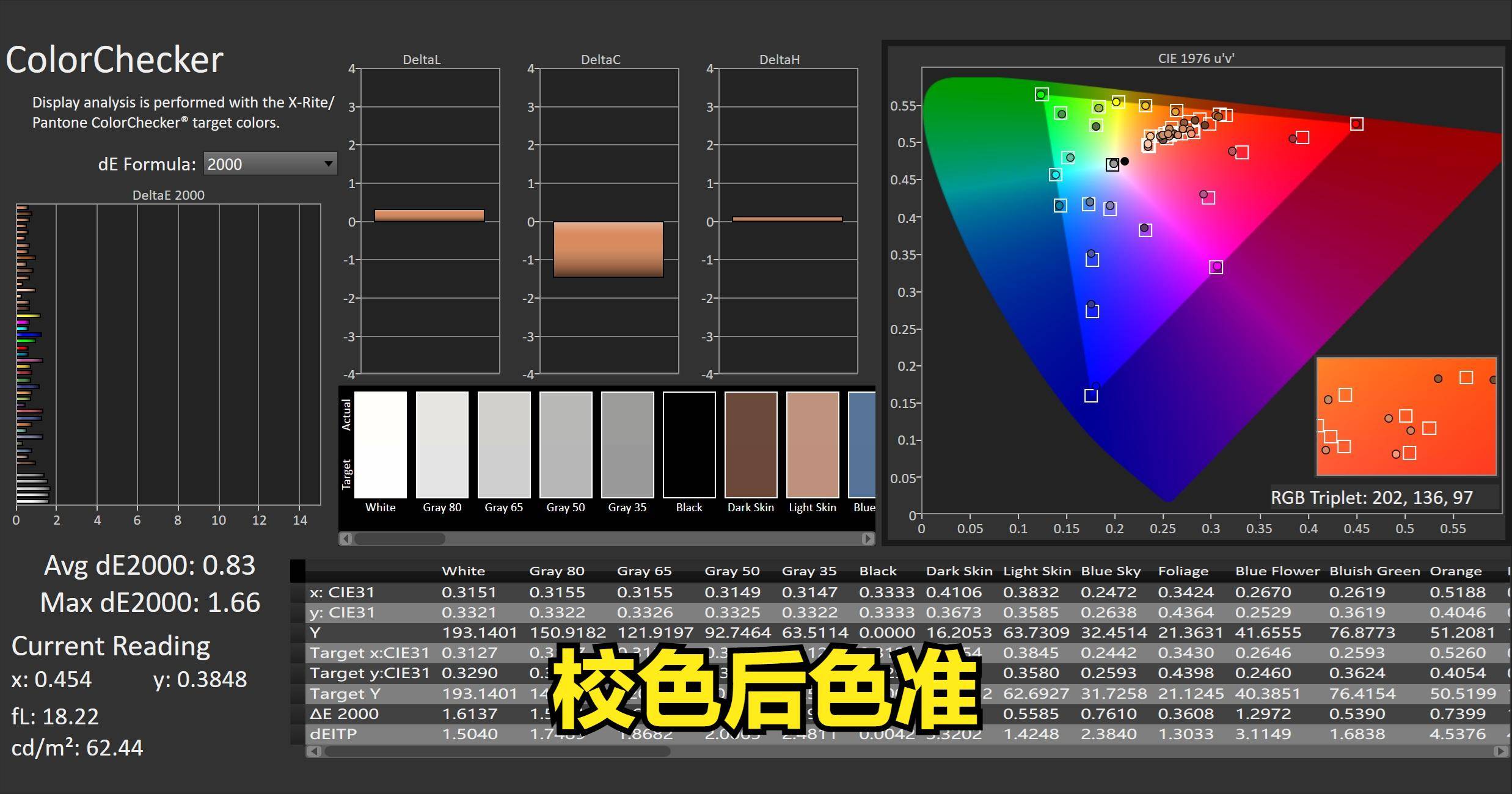Click the DeltaC bar in chart

pos(608,249)
